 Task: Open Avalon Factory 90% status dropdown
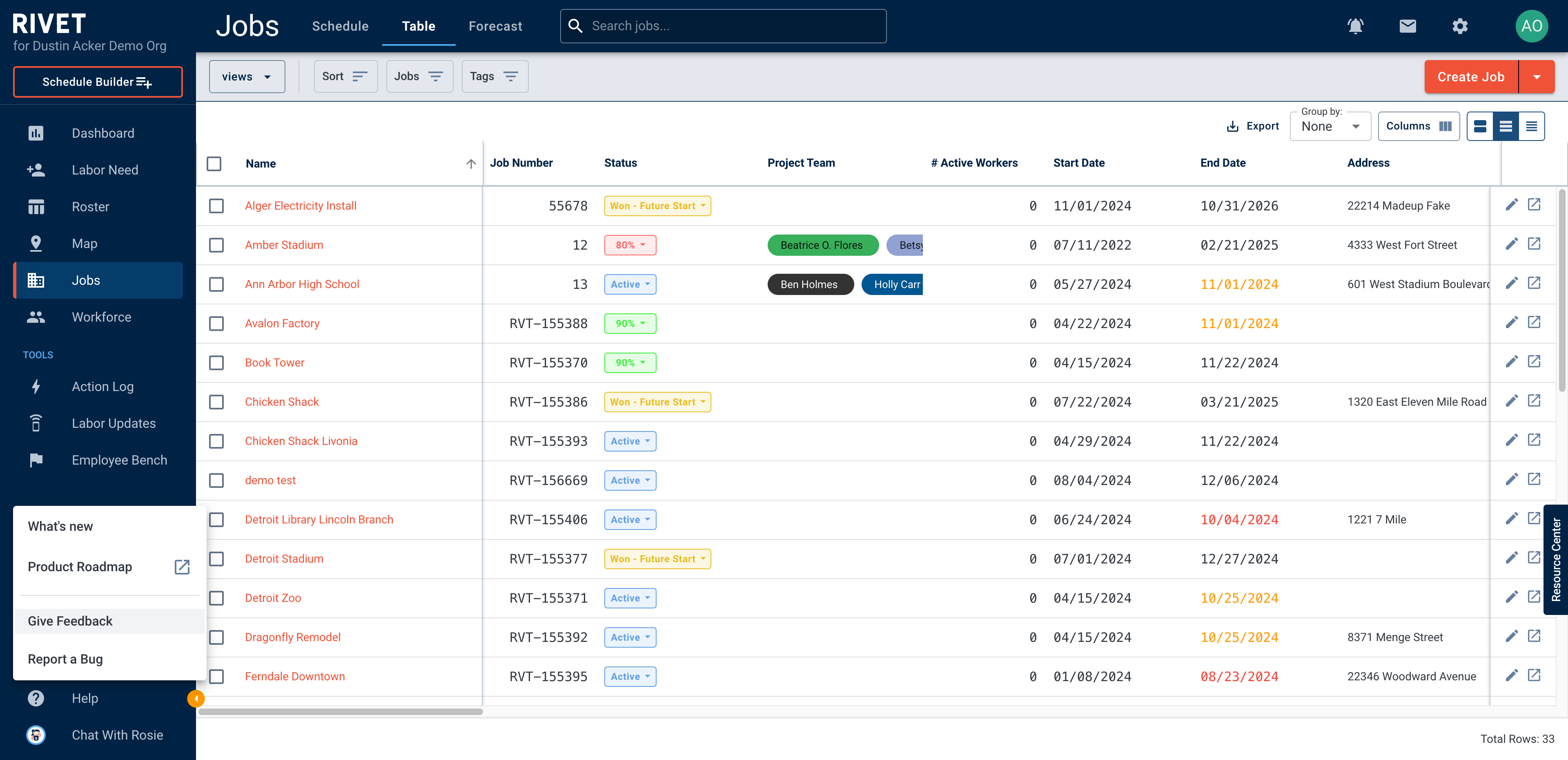coord(630,323)
